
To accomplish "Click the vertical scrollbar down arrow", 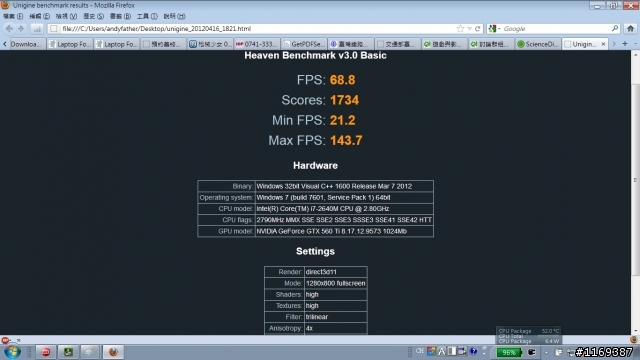I will pyautogui.click(x=635, y=331).
